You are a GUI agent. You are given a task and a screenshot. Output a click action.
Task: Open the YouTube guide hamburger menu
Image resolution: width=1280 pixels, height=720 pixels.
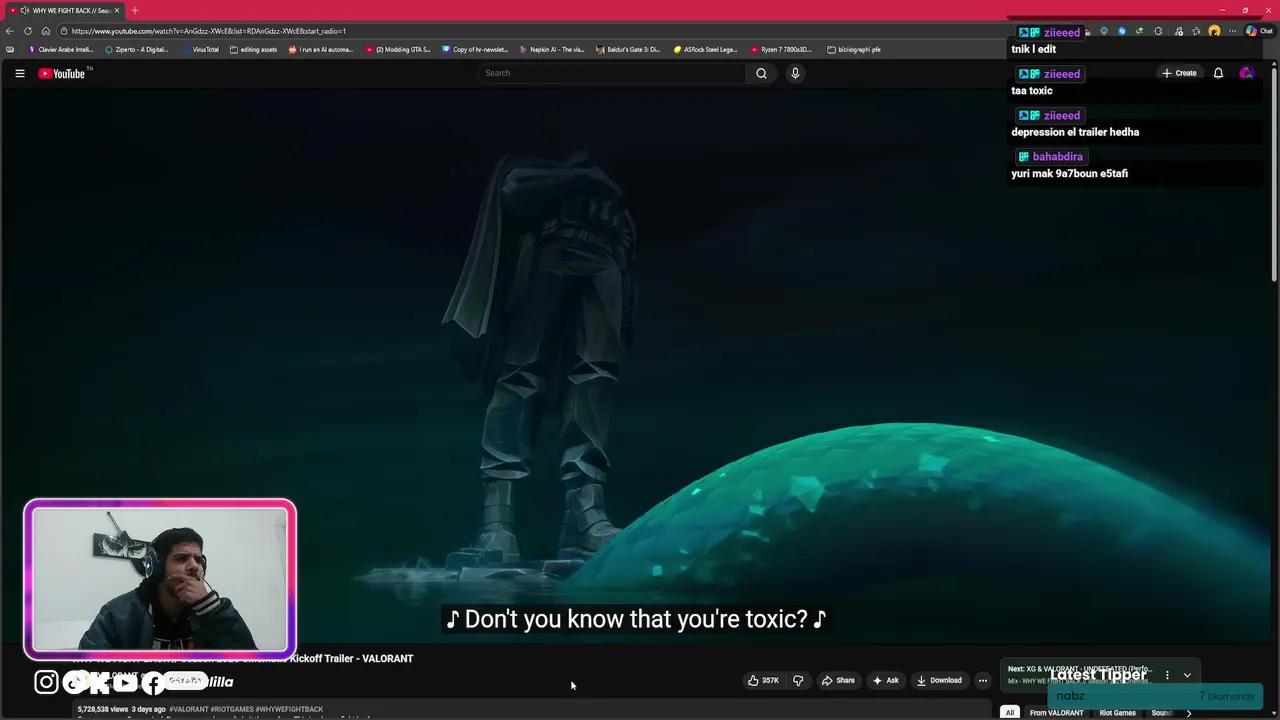click(x=19, y=73)
